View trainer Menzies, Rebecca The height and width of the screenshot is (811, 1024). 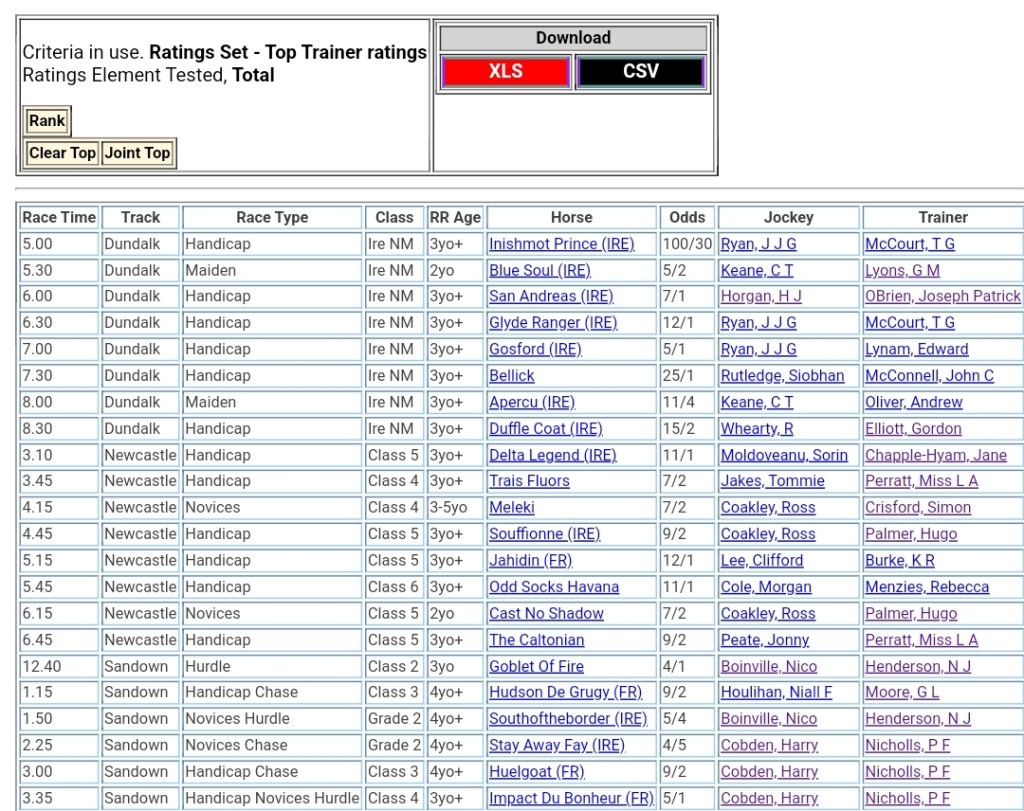(x=926, y=587)
